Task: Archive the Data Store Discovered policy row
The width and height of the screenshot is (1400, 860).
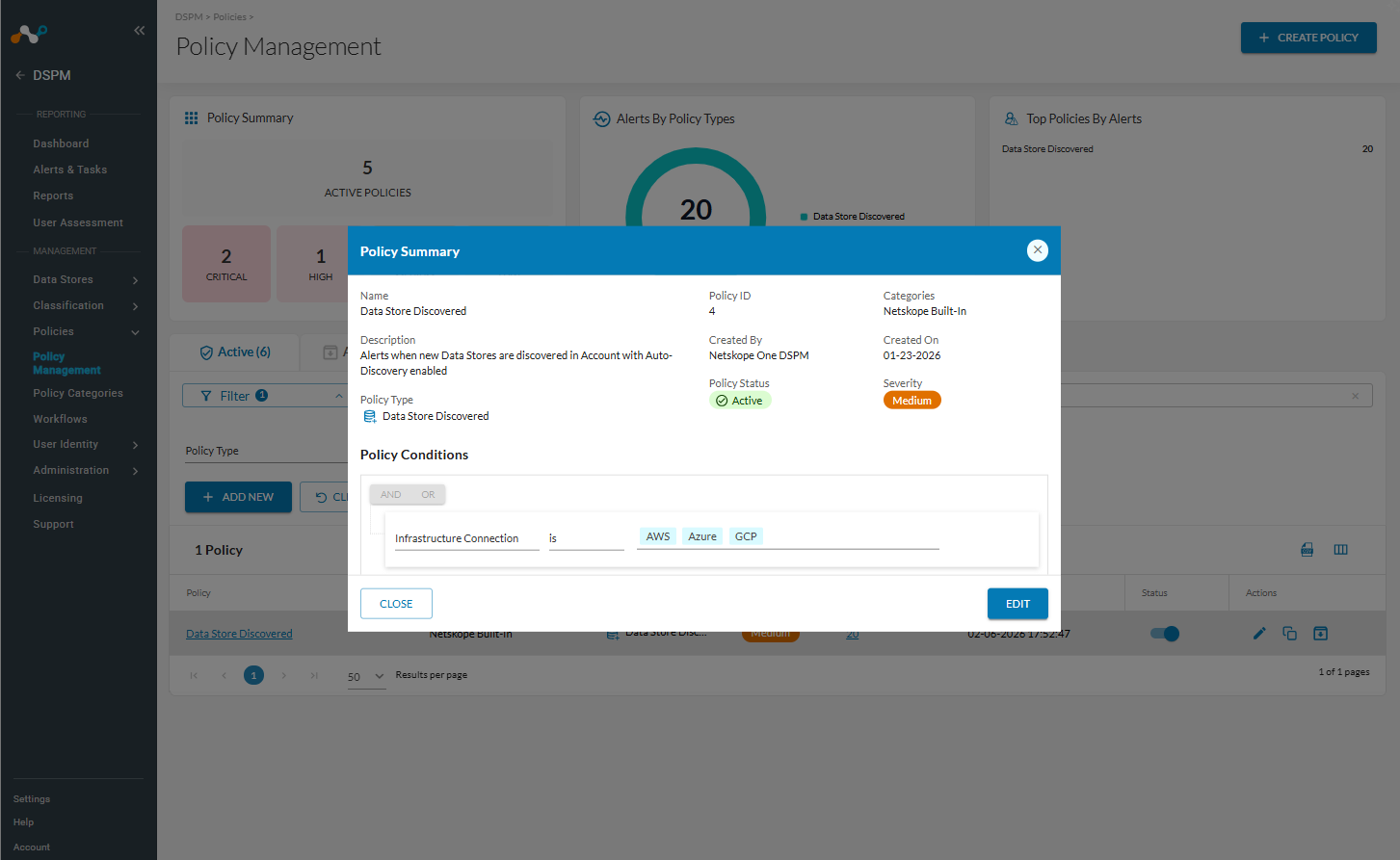Action: [1321, 634]
